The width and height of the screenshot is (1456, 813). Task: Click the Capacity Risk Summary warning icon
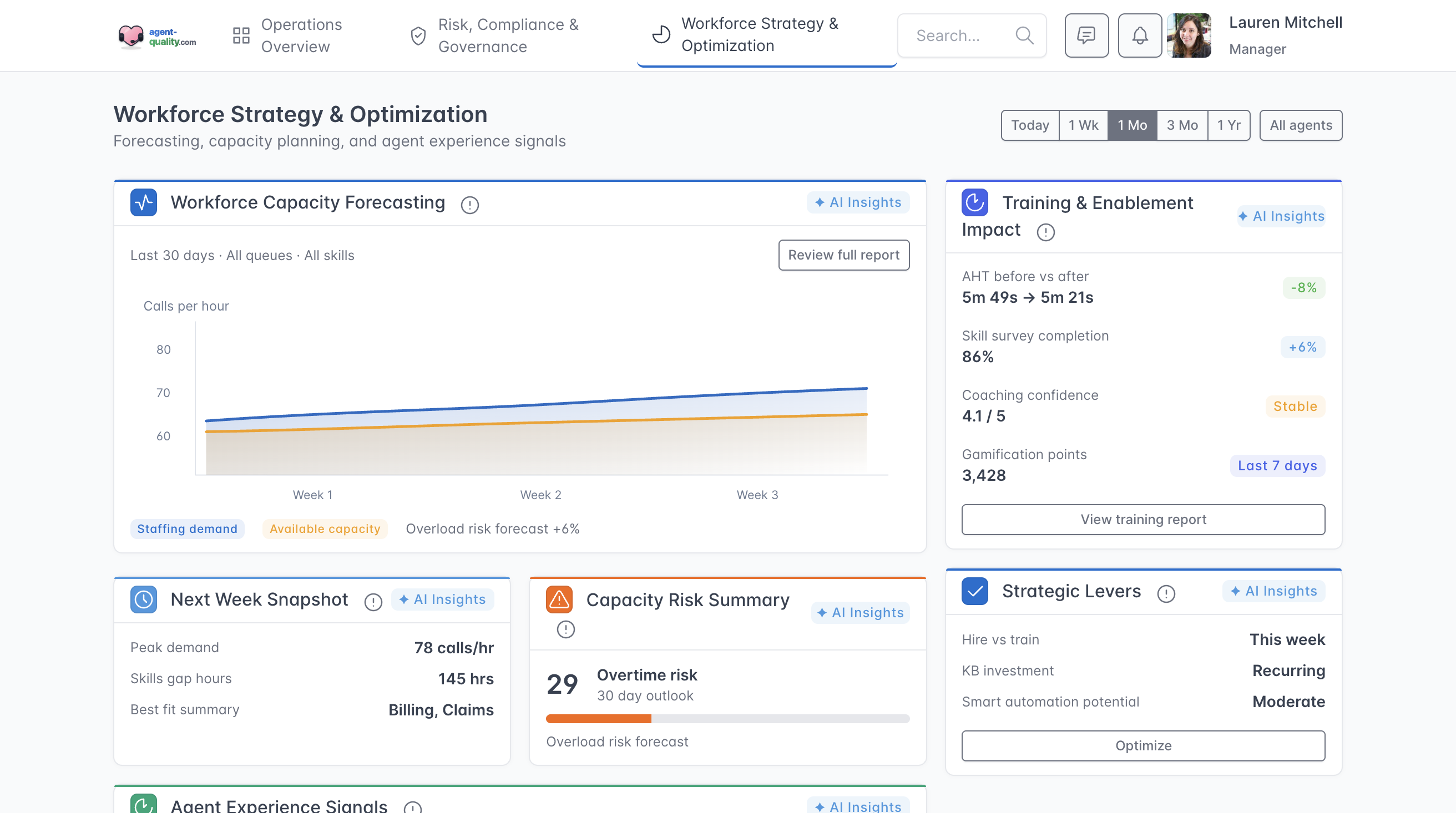click(x=559, y=599)
